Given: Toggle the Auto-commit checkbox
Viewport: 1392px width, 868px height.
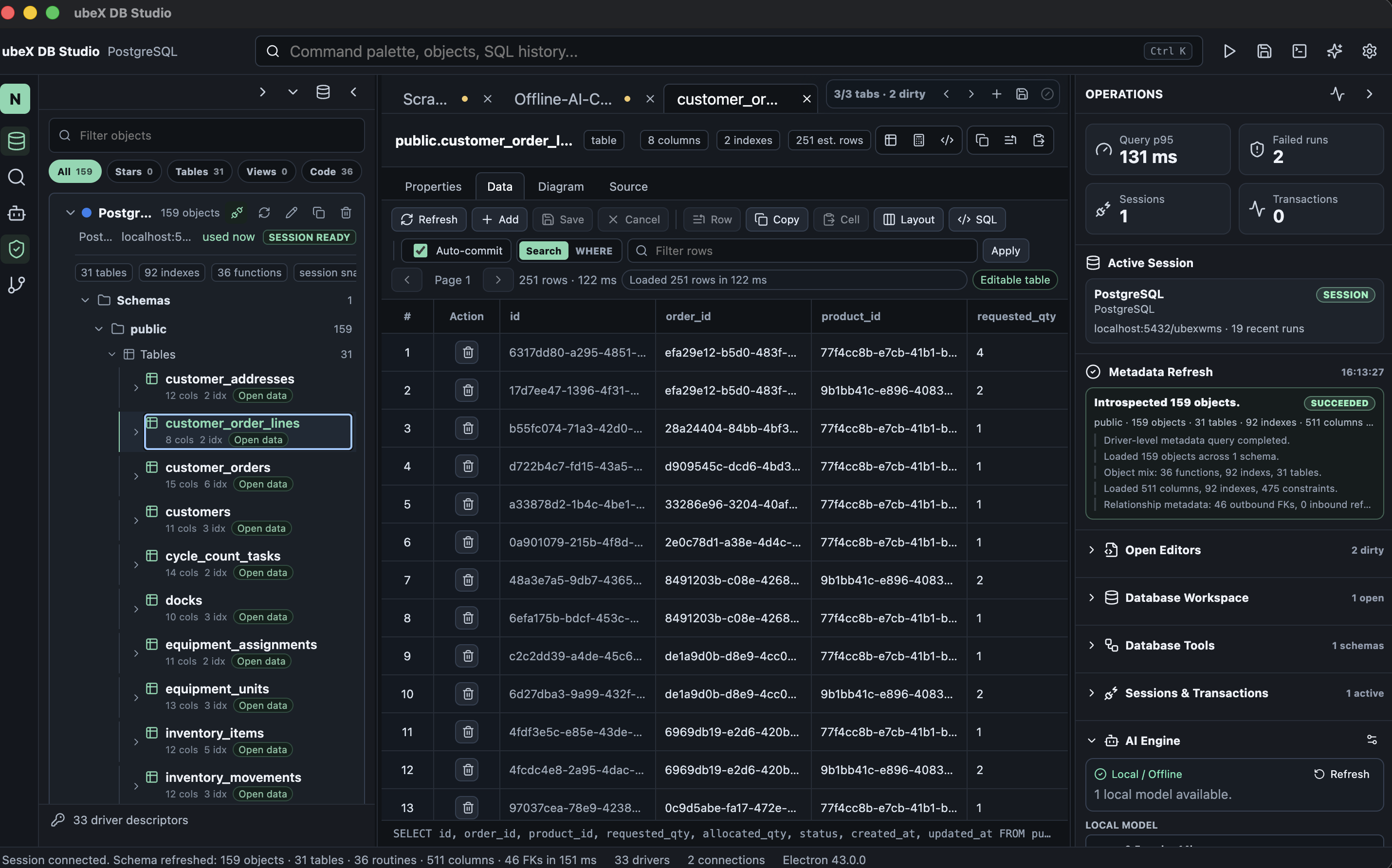Looking at the screenshot, I should pyautogui.click(x=421, y=251).
